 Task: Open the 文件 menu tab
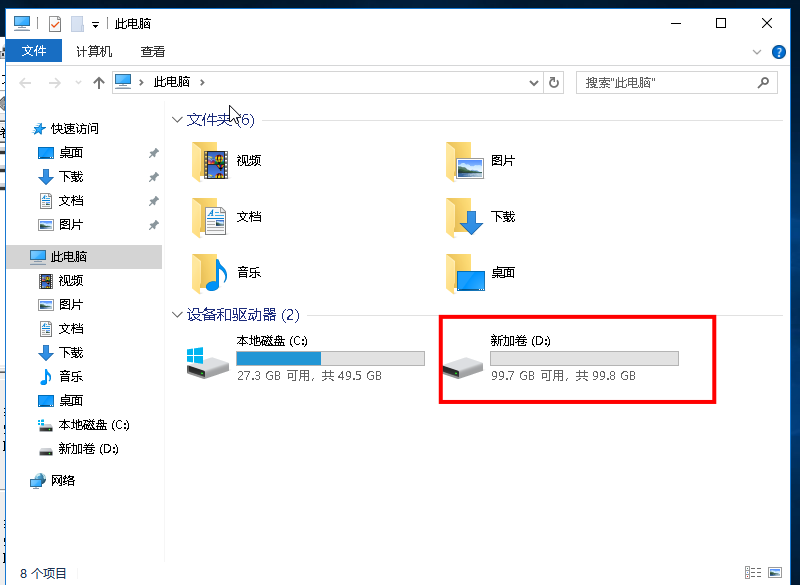point(34,52)
